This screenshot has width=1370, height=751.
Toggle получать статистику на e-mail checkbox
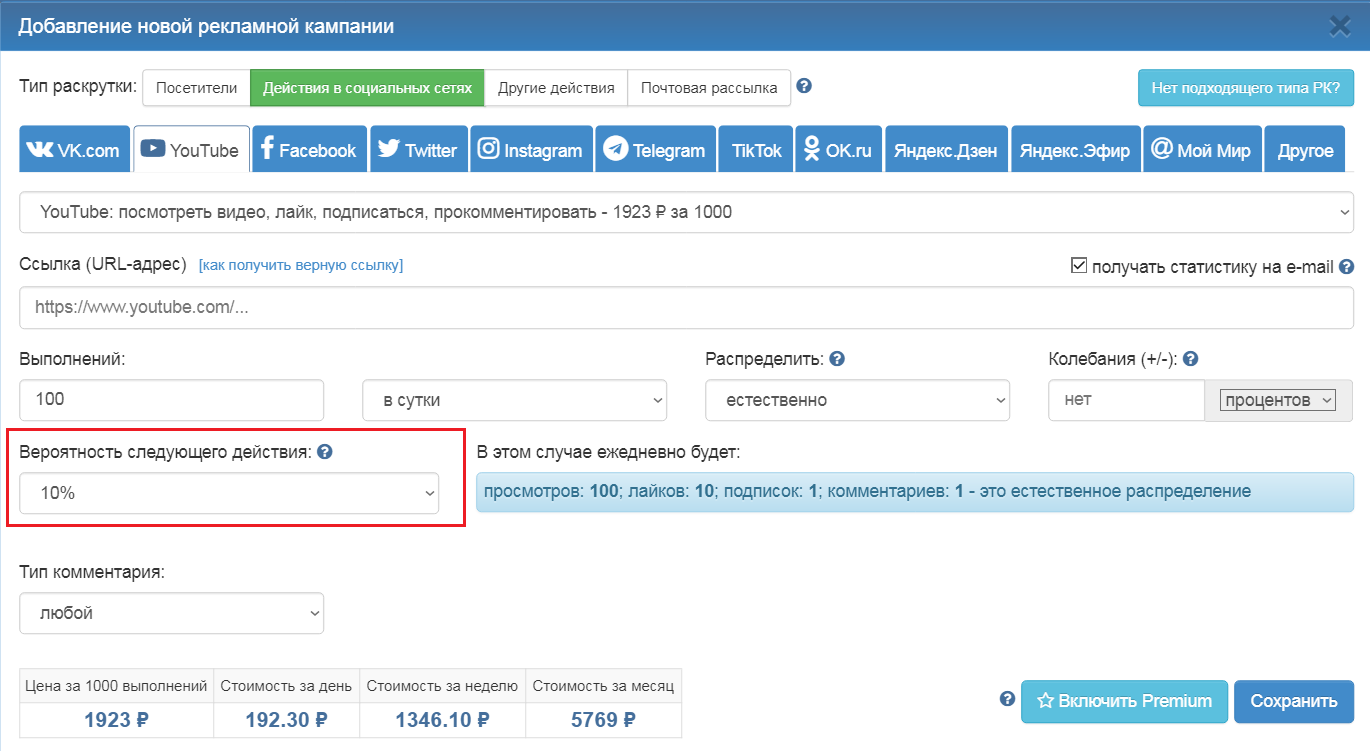(x=1078, y=266)
